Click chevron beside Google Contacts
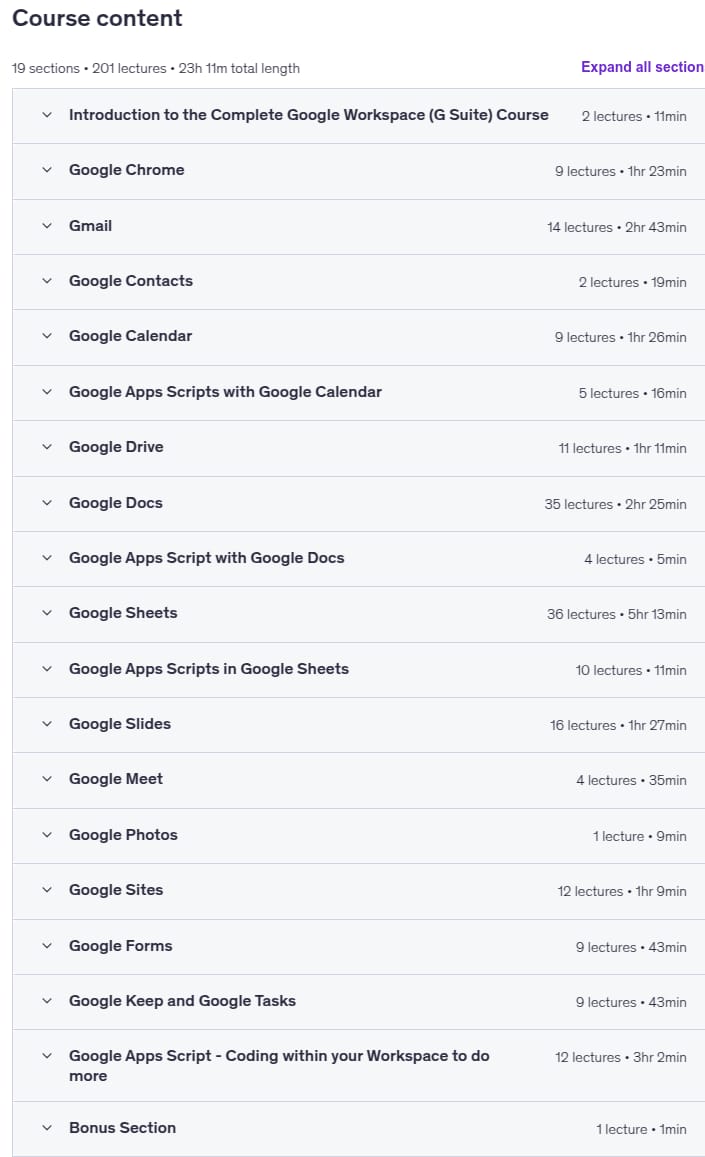The width and height of the screenshot is (705, 1157). 47,281
